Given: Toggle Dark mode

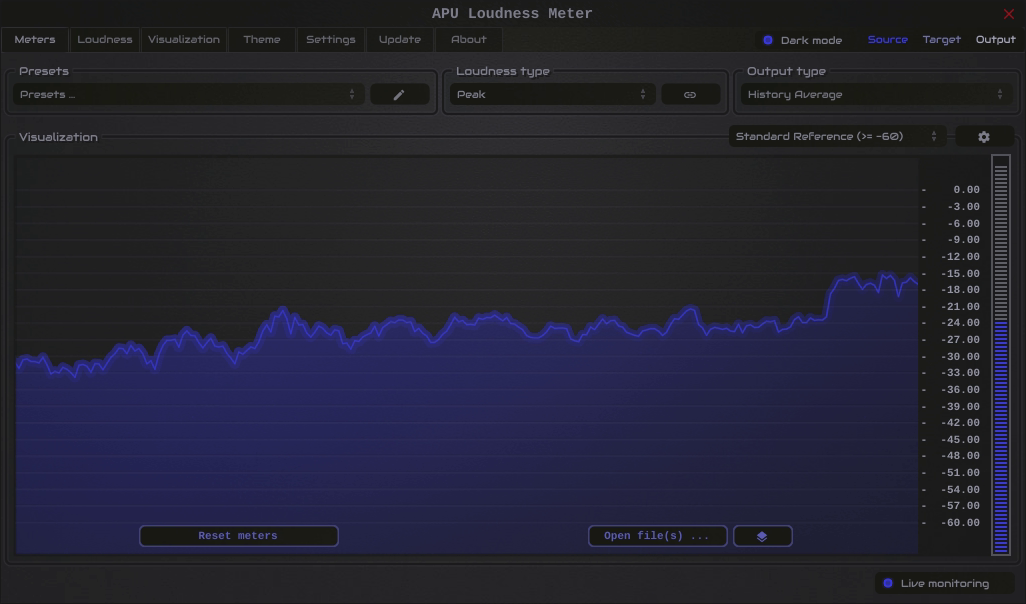Looking at the screenshot, I should tap(802, 40).
